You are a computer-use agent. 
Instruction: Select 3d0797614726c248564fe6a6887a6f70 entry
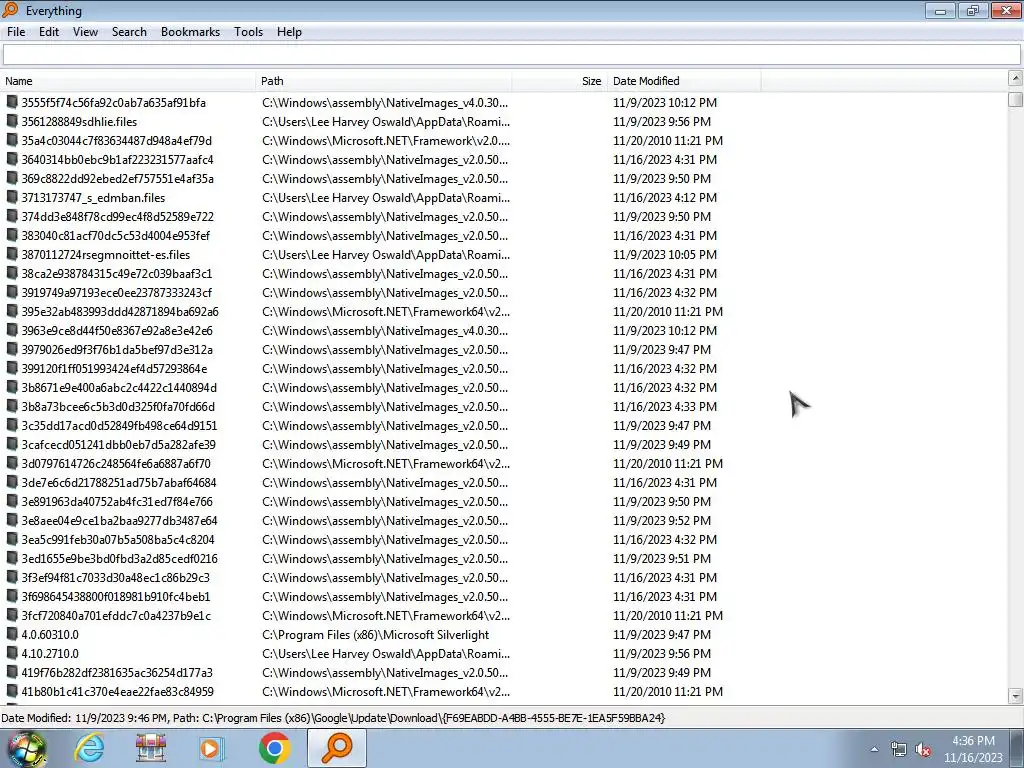click(x=116, y=463)
